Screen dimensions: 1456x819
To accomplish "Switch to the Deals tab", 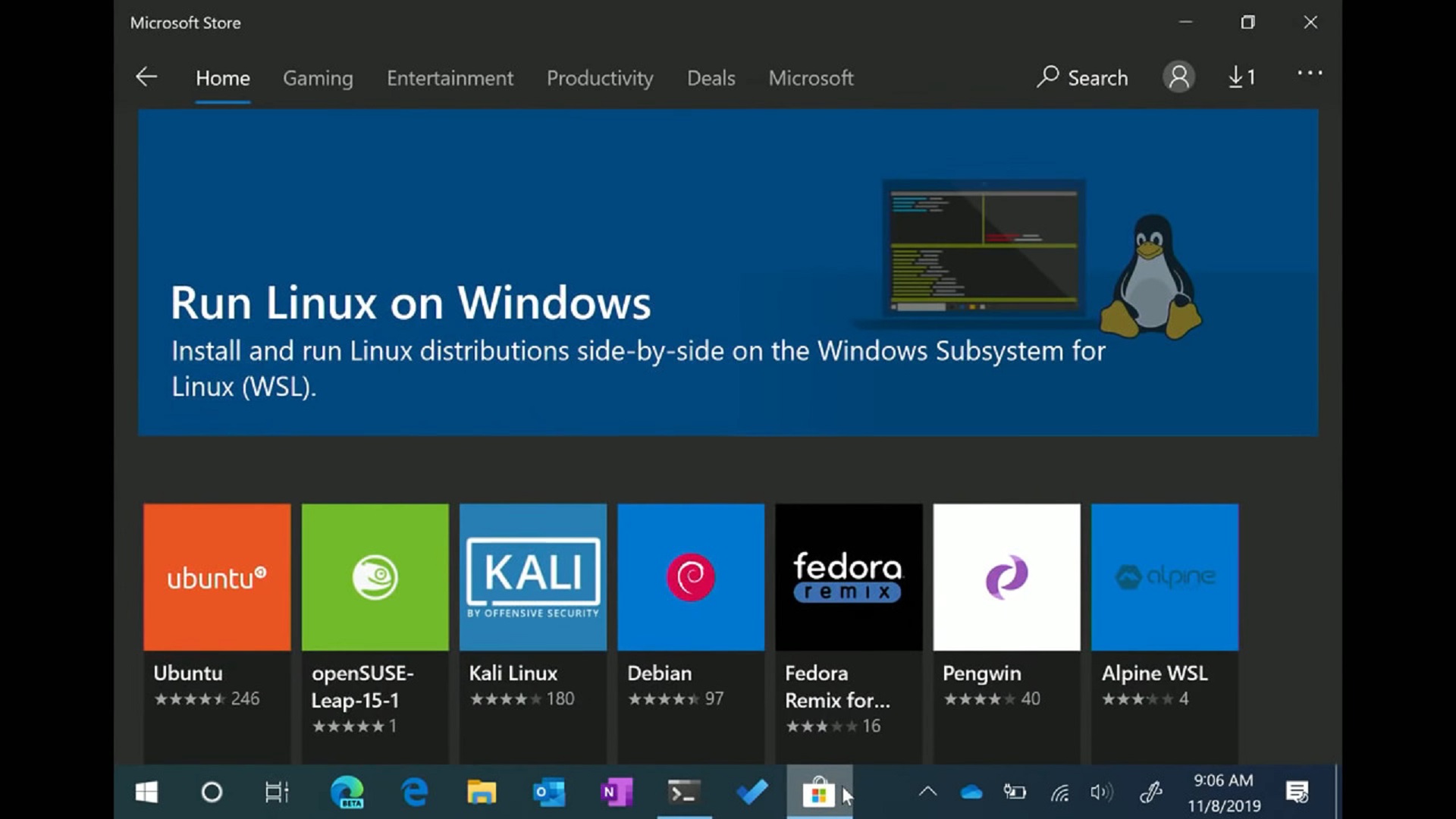I will click(711, 78).
